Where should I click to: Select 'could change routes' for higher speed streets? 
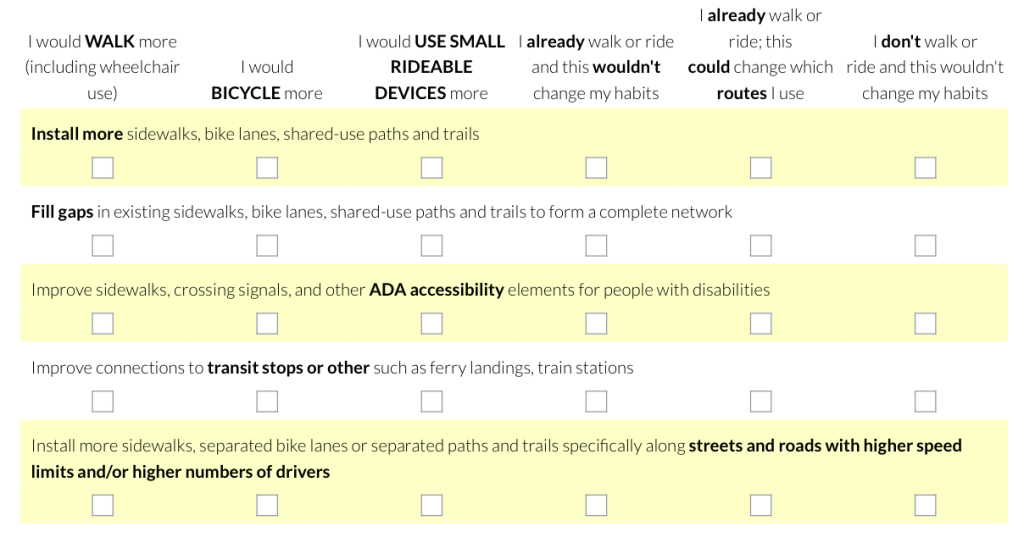pos(761,505)
